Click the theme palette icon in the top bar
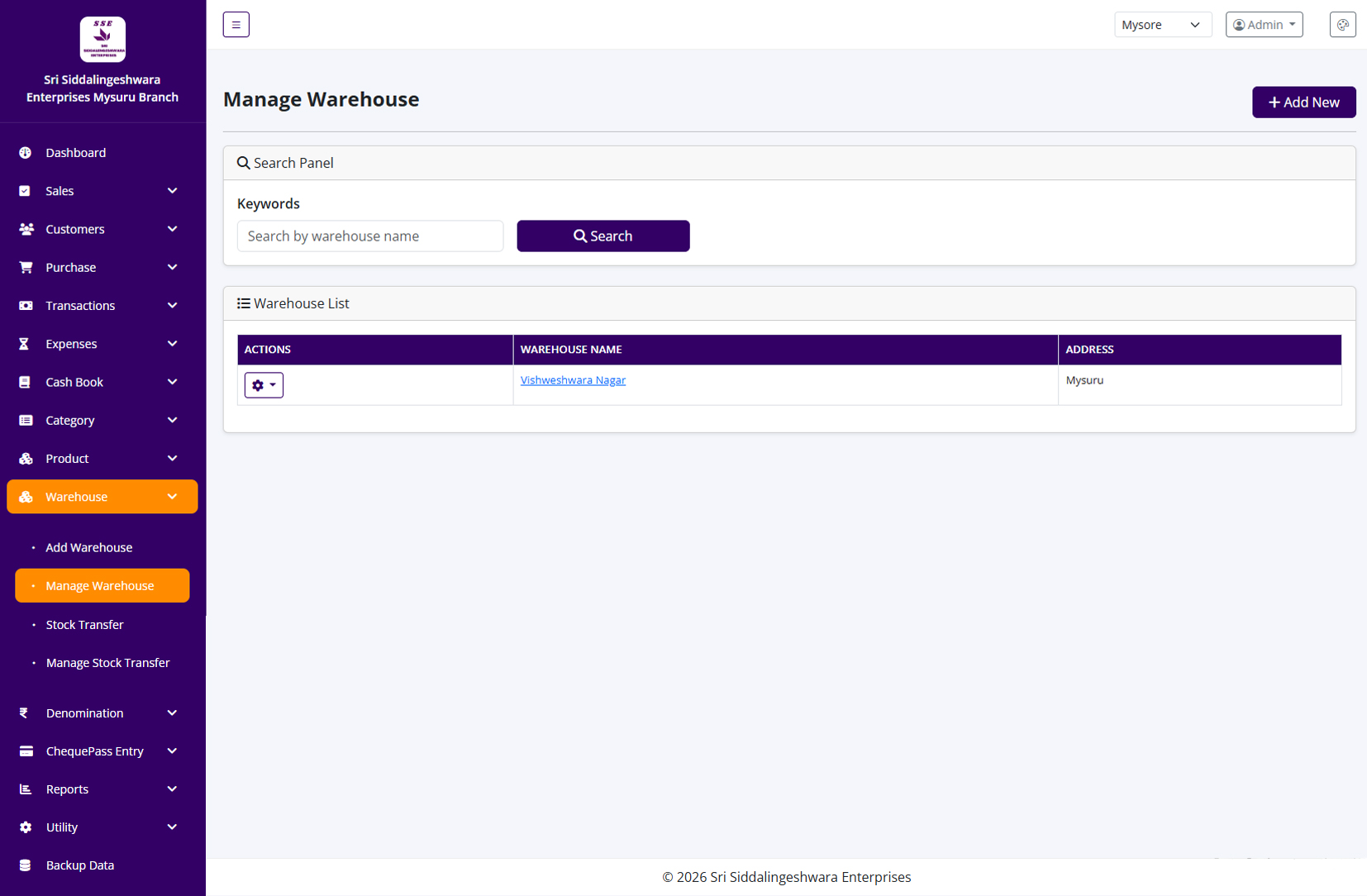 (x=1342, y=24)
